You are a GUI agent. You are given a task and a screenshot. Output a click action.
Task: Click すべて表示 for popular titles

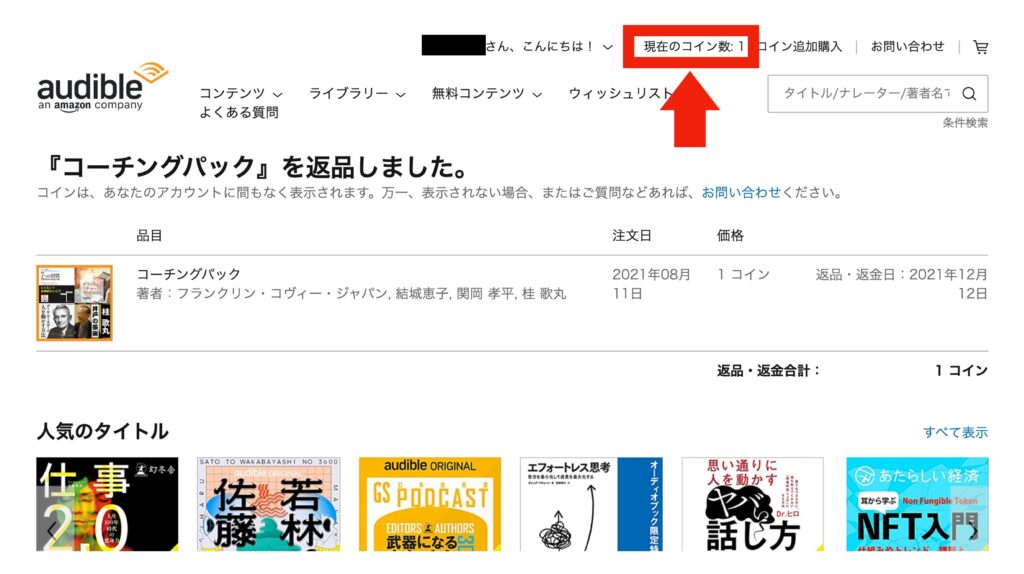click(x=955, y=432)
